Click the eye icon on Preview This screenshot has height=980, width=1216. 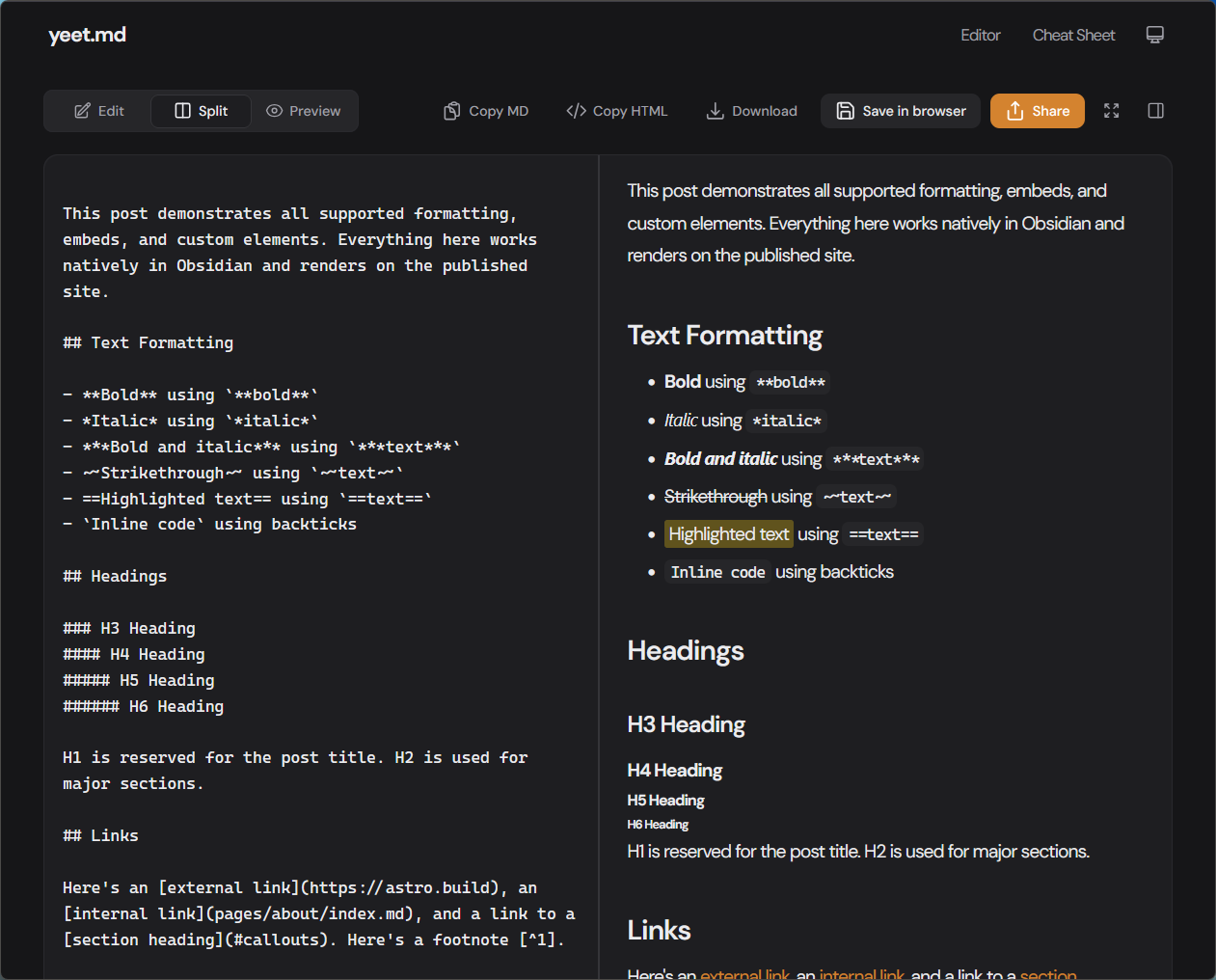[x=274, y=111]
